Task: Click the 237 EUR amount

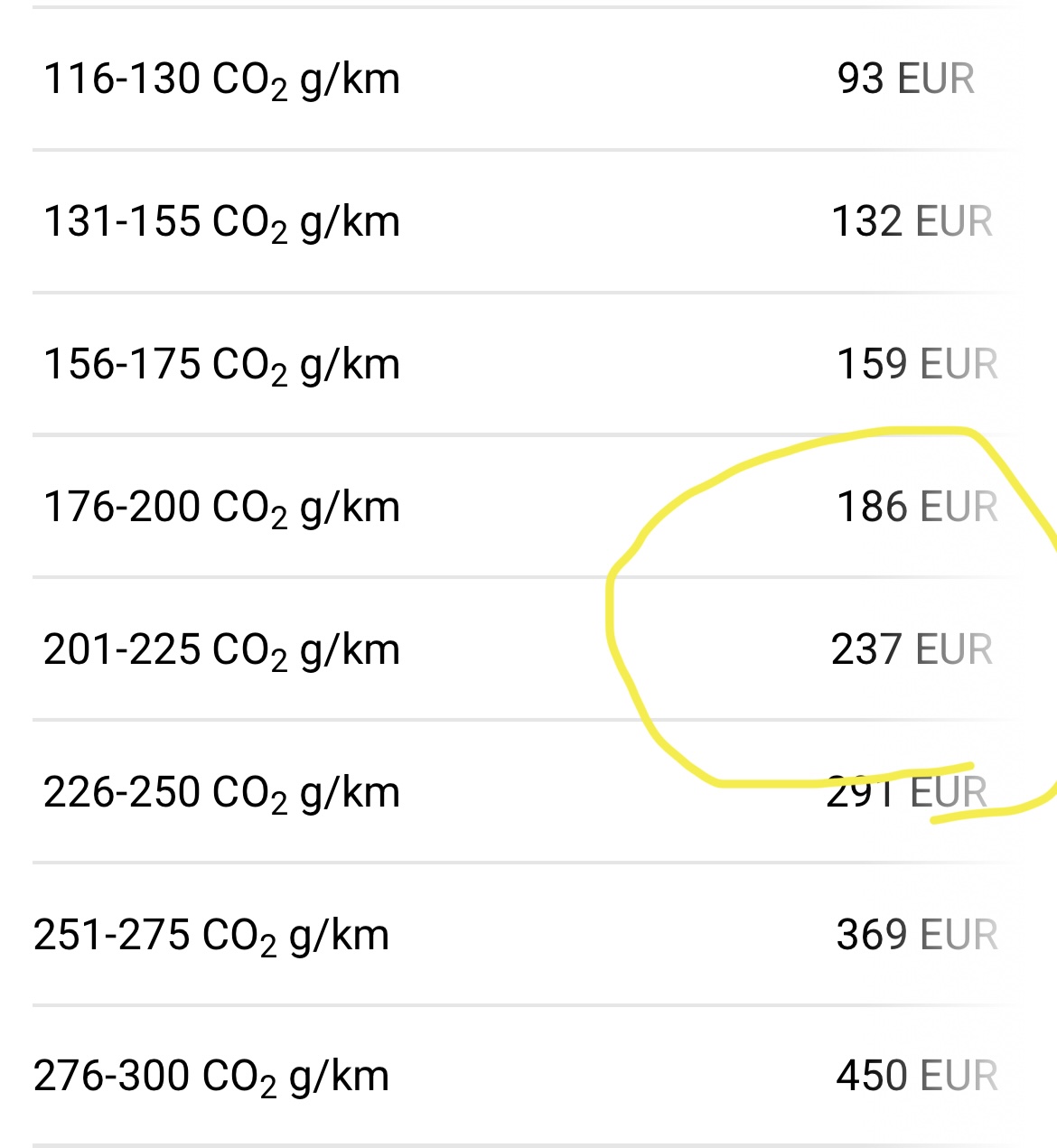Action: click(912, 649)
